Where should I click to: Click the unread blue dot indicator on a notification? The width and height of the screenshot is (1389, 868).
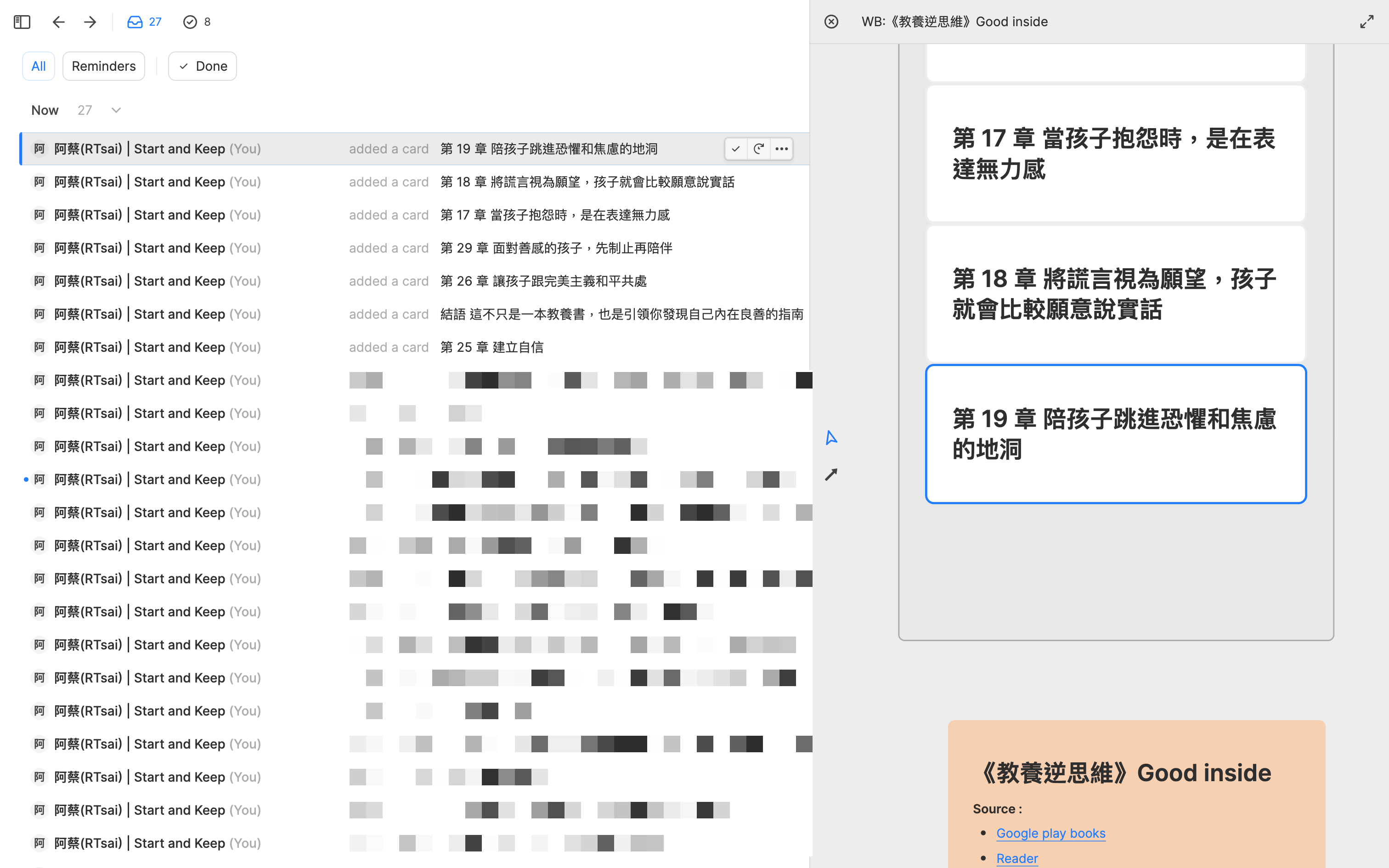point(25,479)
